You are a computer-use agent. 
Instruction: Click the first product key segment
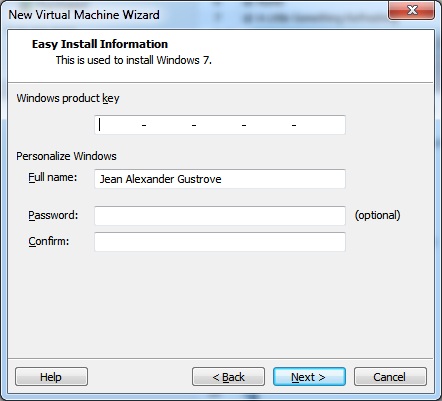[x=119, y=125]
